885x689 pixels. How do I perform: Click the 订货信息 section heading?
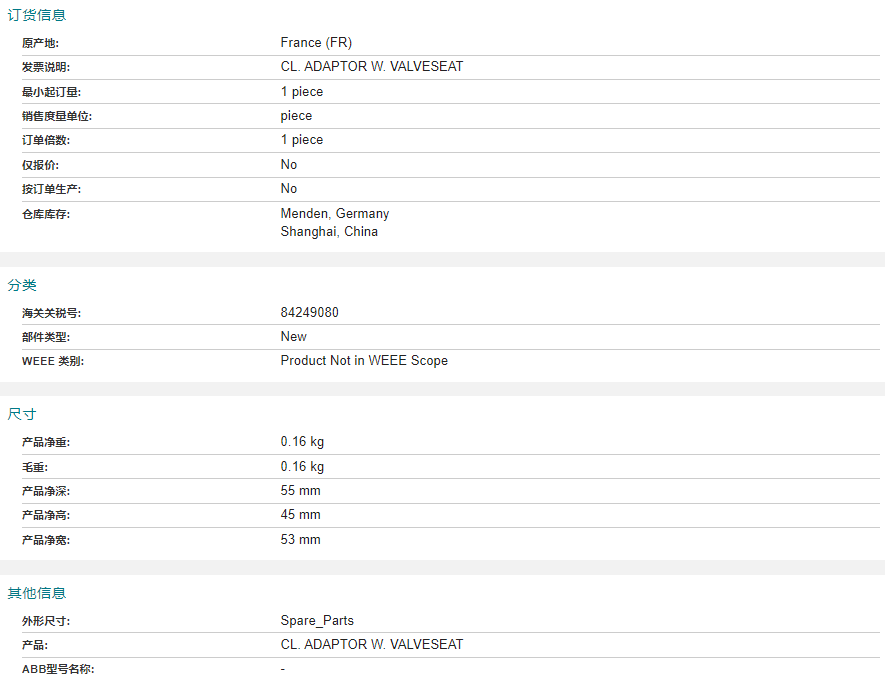pyautogui.click(x=37, y=15)
